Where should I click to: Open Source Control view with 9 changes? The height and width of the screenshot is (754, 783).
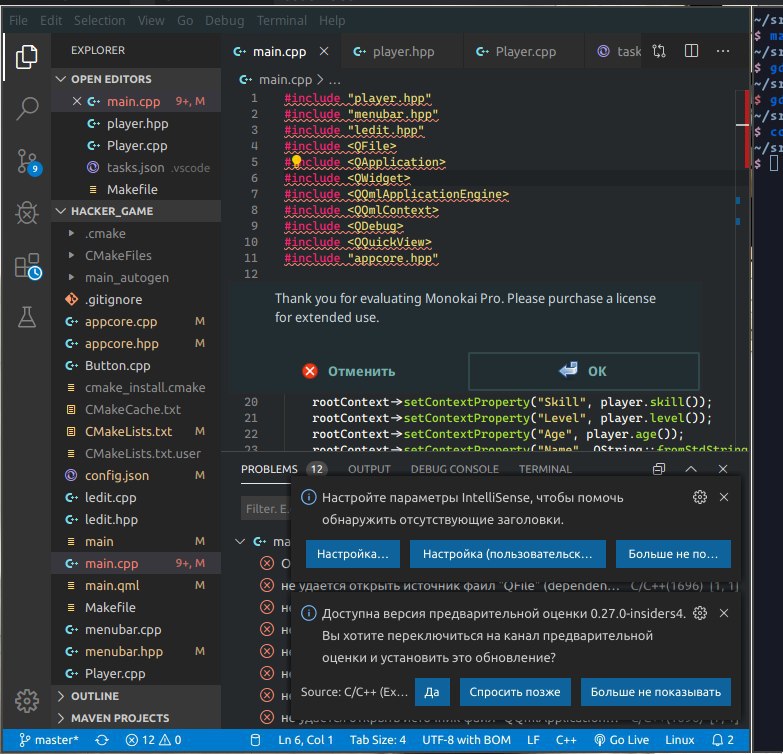tap(27, 161)
